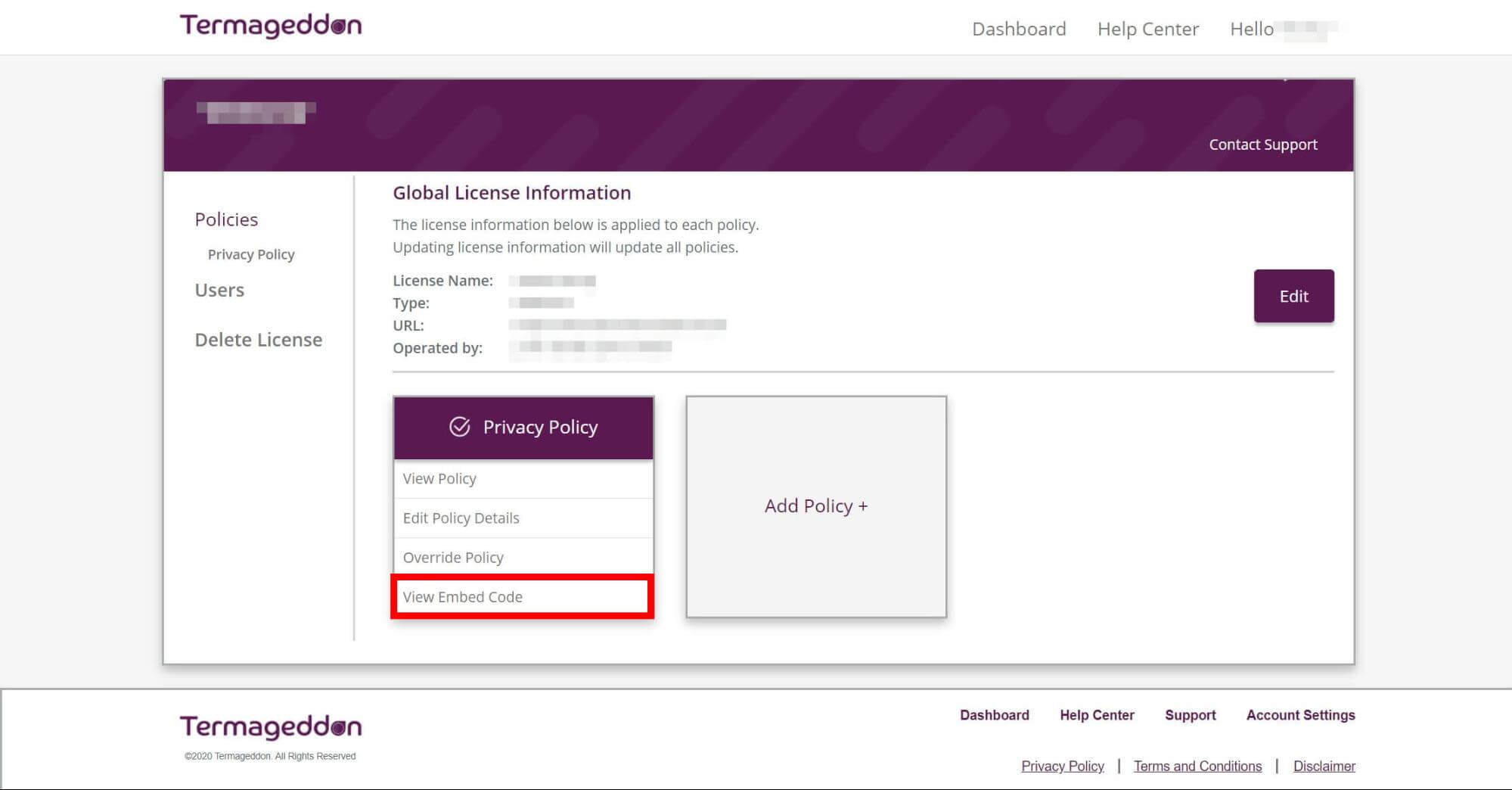This screenshot has width=1512, height=790.
Task: Choose Override Policy option
Action: [523, 557]
